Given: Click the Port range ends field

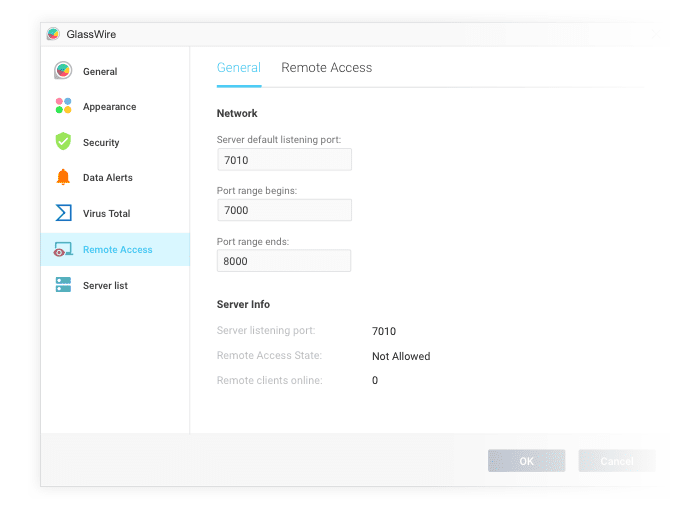Looking at the screenshot, I should tap(284, 261).
